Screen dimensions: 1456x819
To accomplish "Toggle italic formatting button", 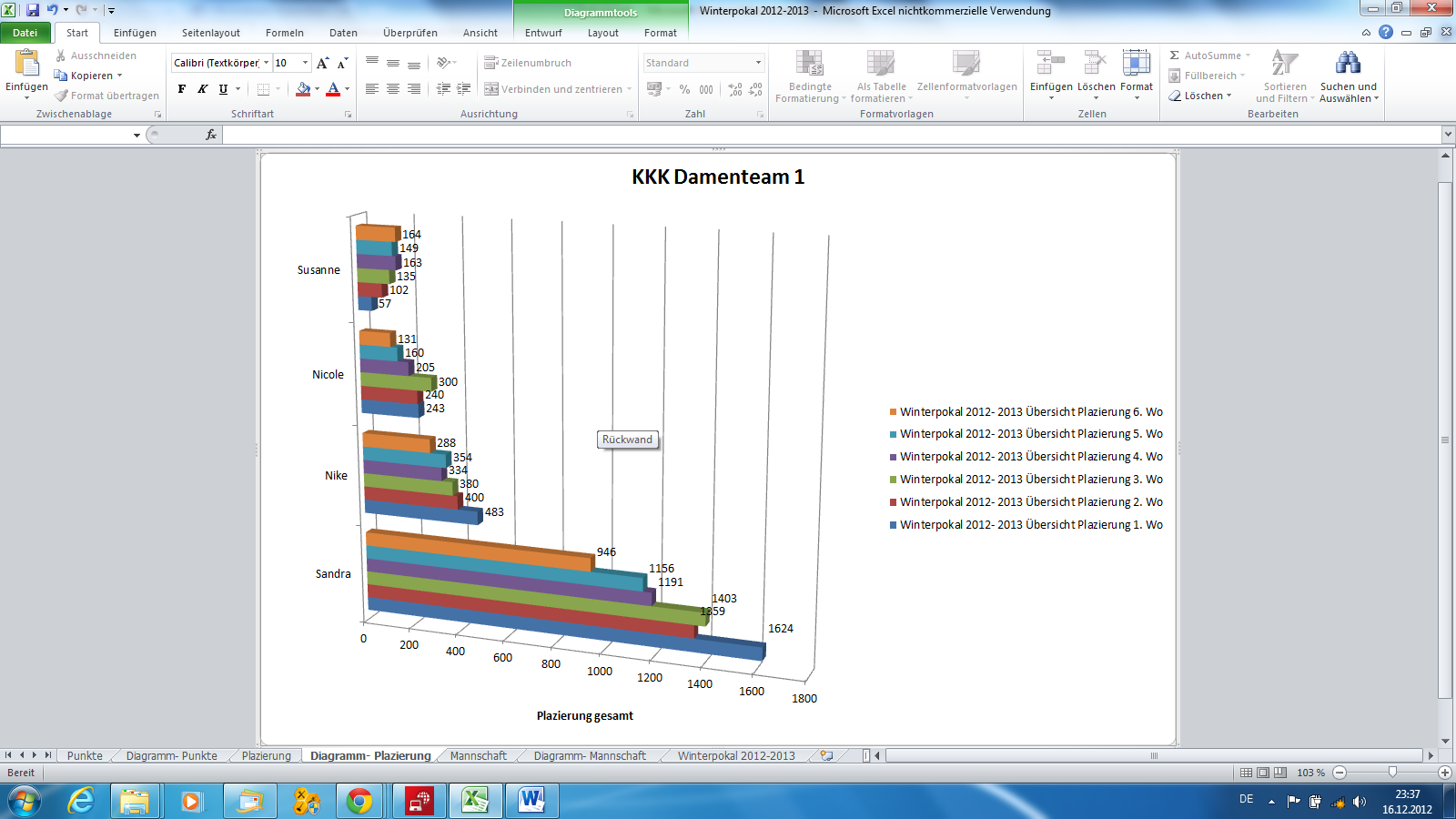I will [x=202, y=89].
